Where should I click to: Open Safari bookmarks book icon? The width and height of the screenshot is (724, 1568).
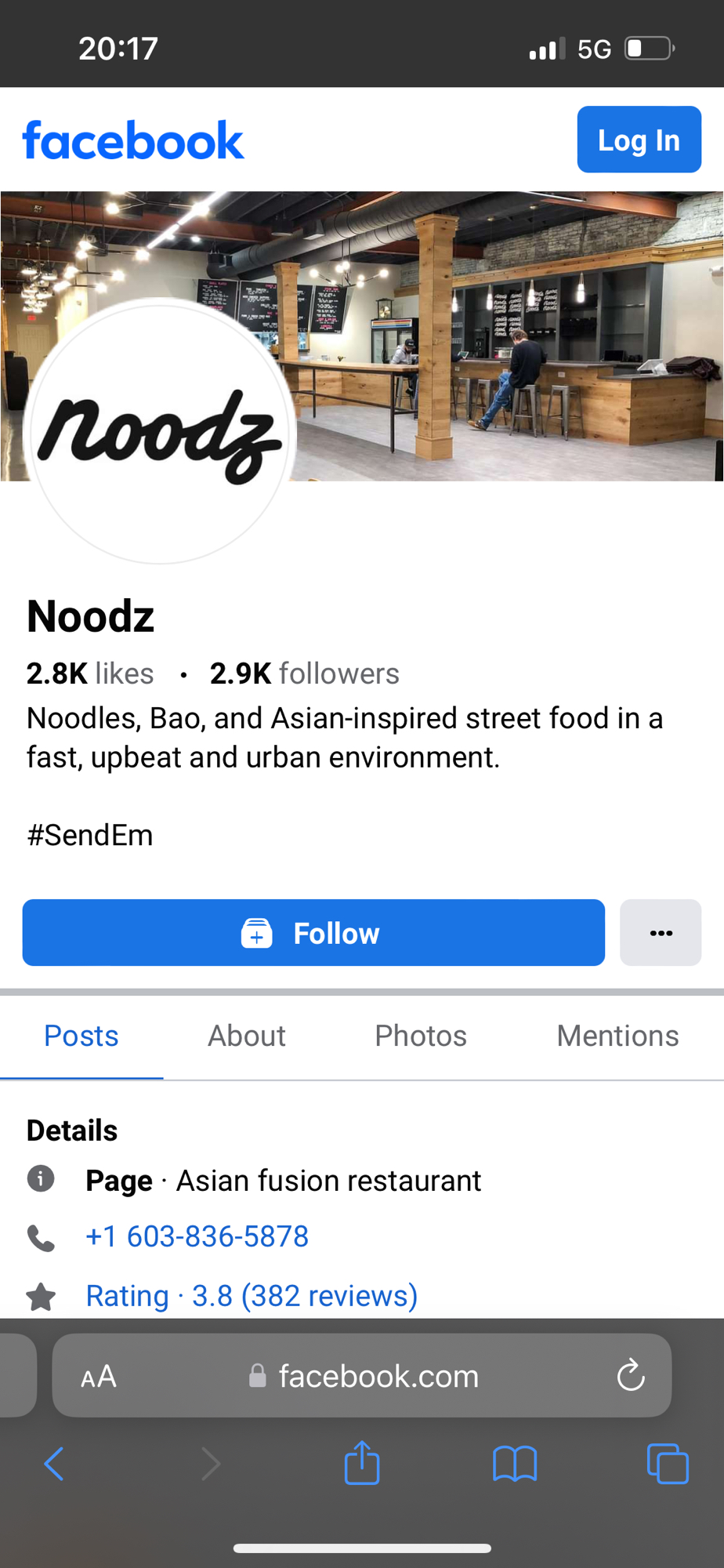tap(515, 1463)
